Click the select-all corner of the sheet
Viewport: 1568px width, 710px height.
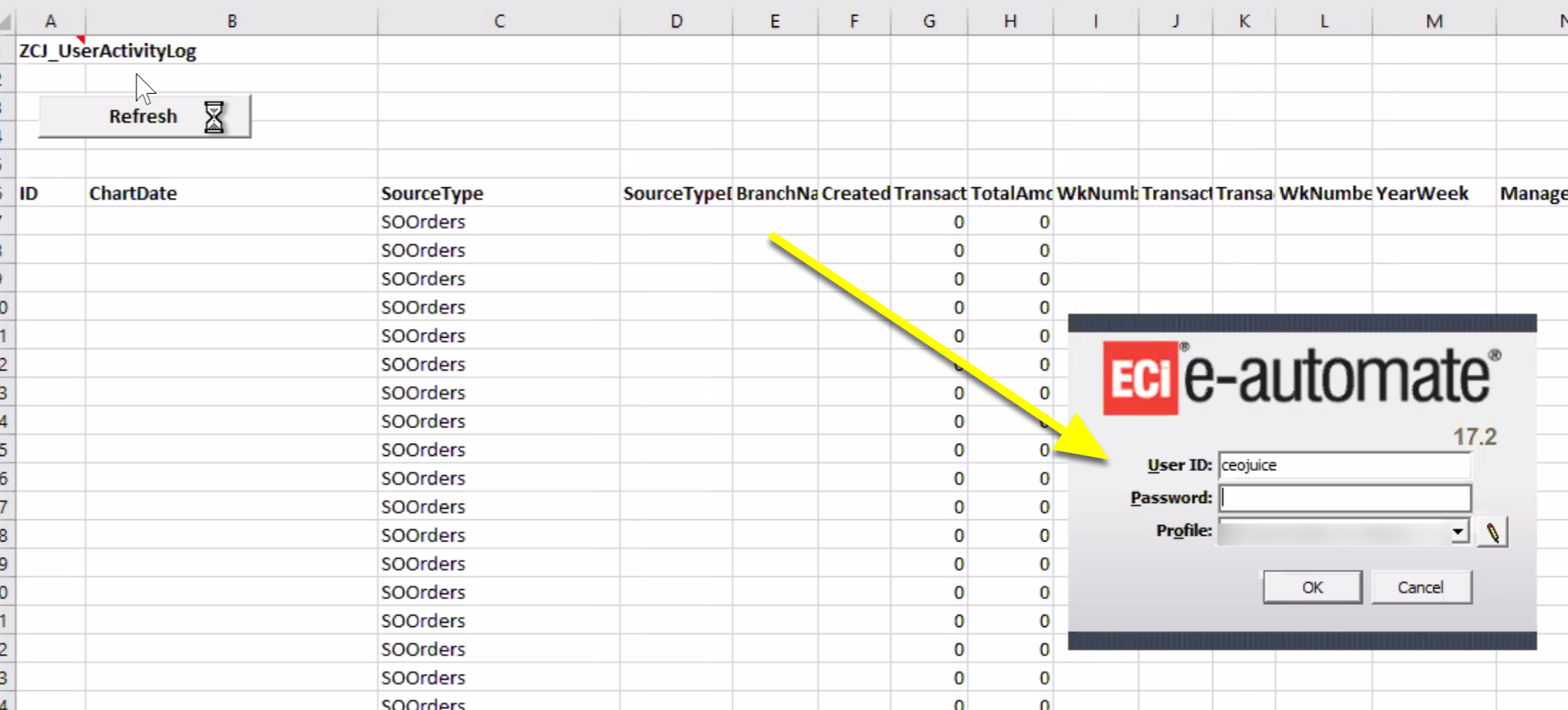click(7, 21)
